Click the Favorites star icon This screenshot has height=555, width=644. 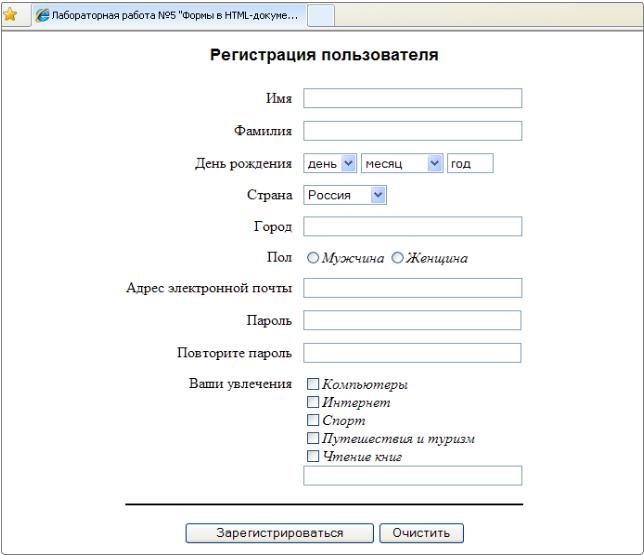(10, 15)
